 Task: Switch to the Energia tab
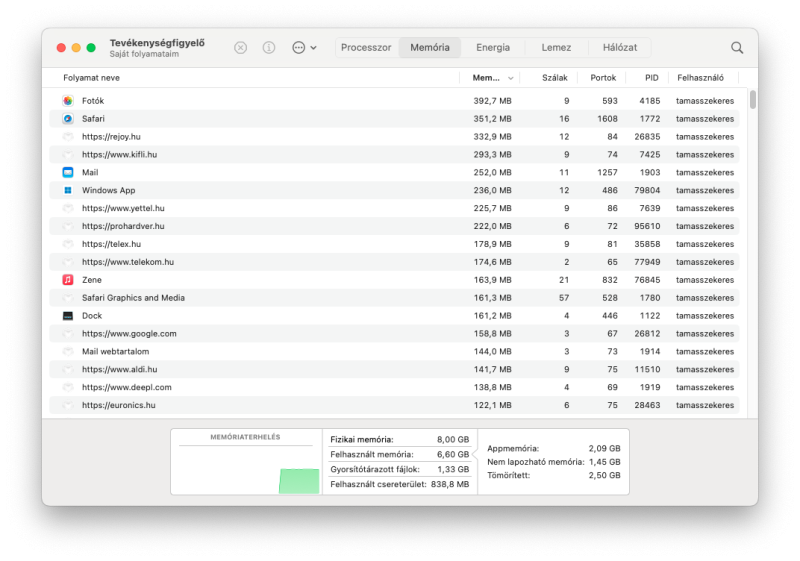pos(493,47)
